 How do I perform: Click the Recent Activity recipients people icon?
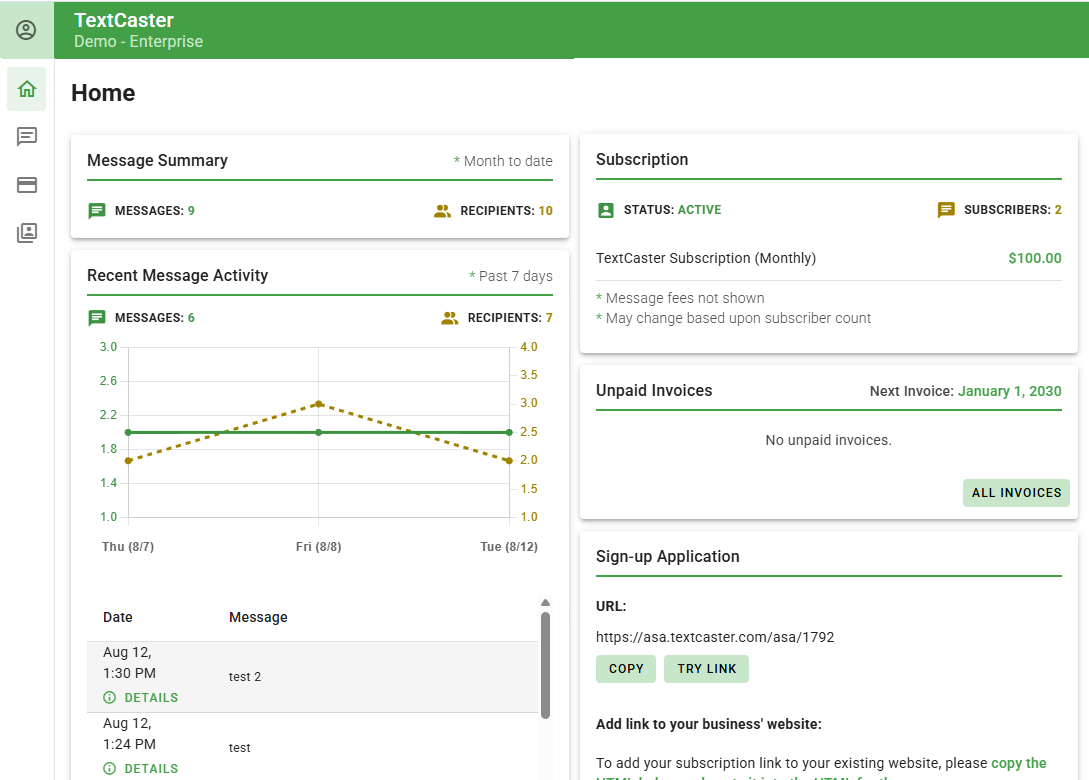pos(450,317)
